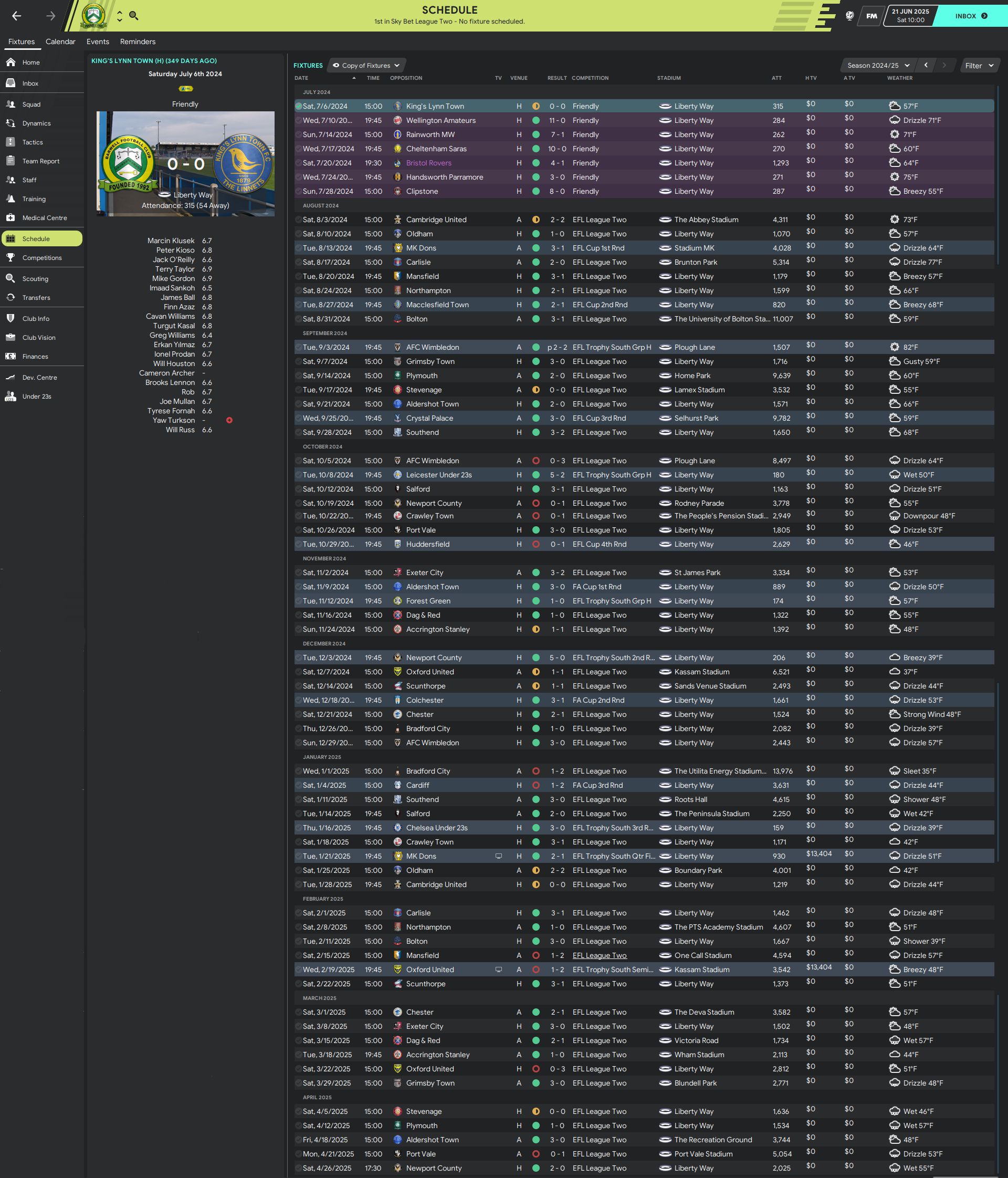Click the world globe icon in header
This screenshot has width=1008, height=1178.
click(849, 16)
